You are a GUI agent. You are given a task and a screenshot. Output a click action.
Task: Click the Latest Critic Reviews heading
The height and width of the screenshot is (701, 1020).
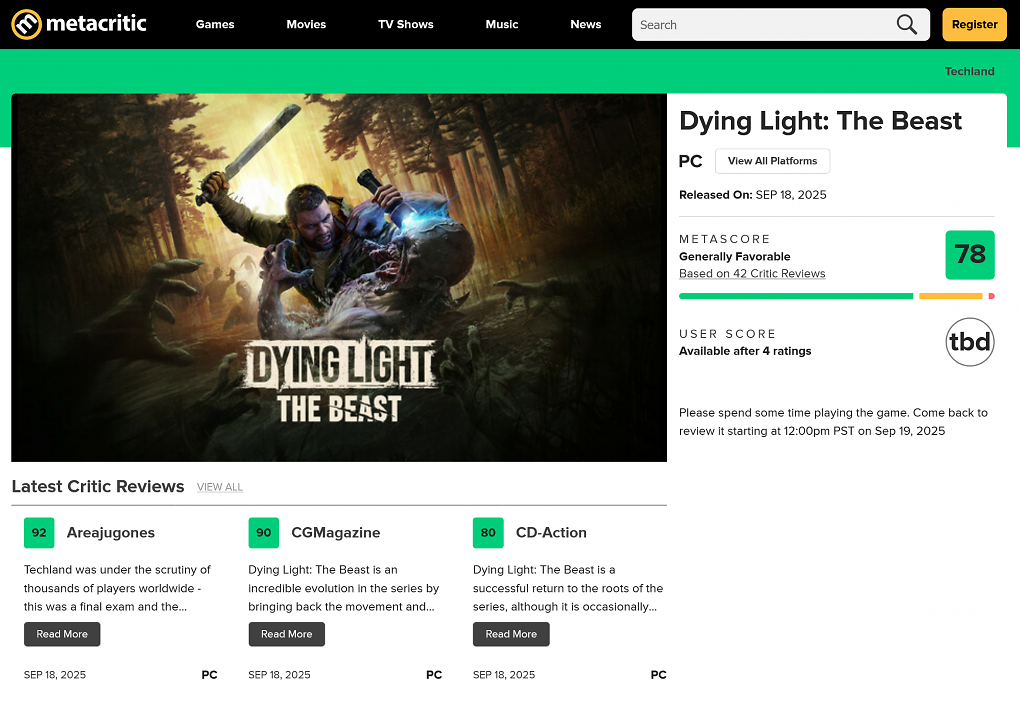click(x=98, y=486)
